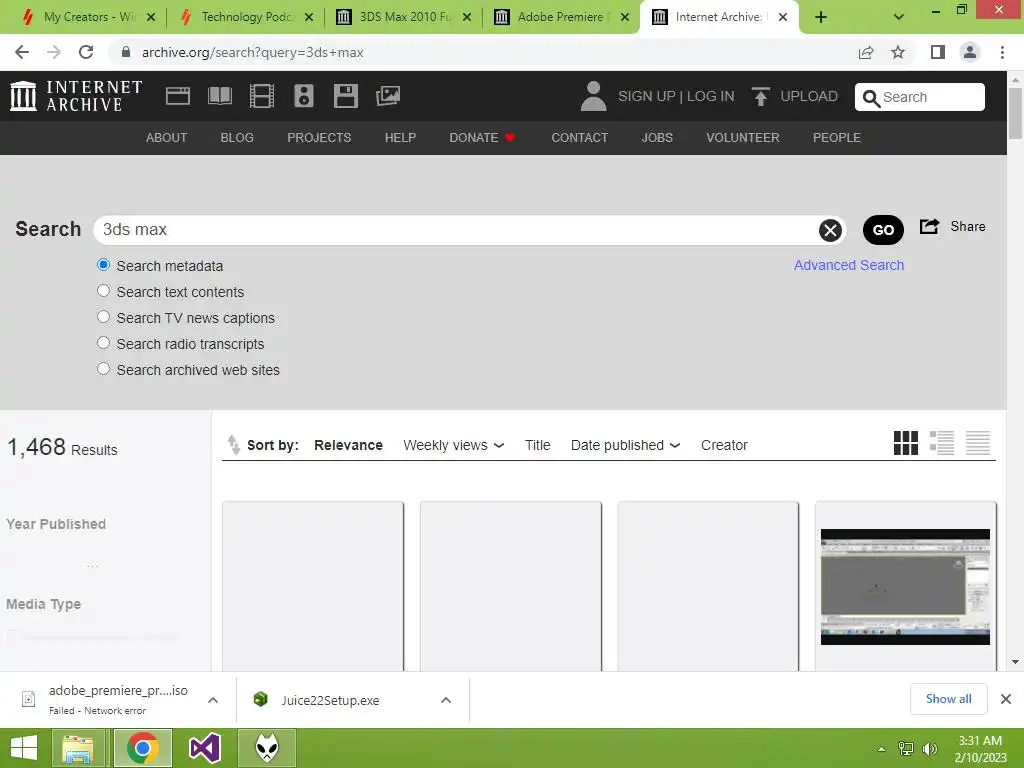1024x768 pixels.
Task: Clear the 3ds max search query
Action: 830,230
